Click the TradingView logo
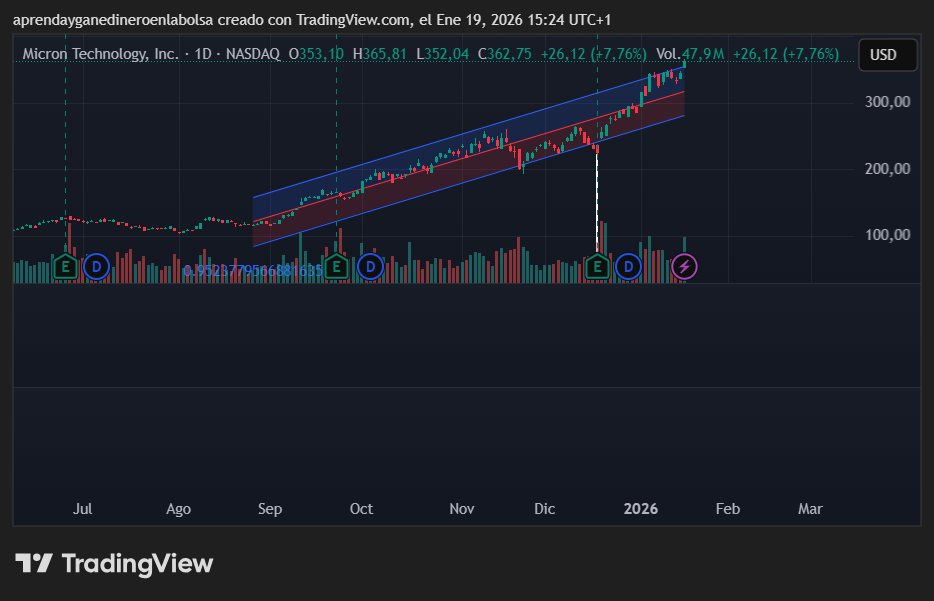This screenshot has width=934, height=601. click(x=114, y=564)
